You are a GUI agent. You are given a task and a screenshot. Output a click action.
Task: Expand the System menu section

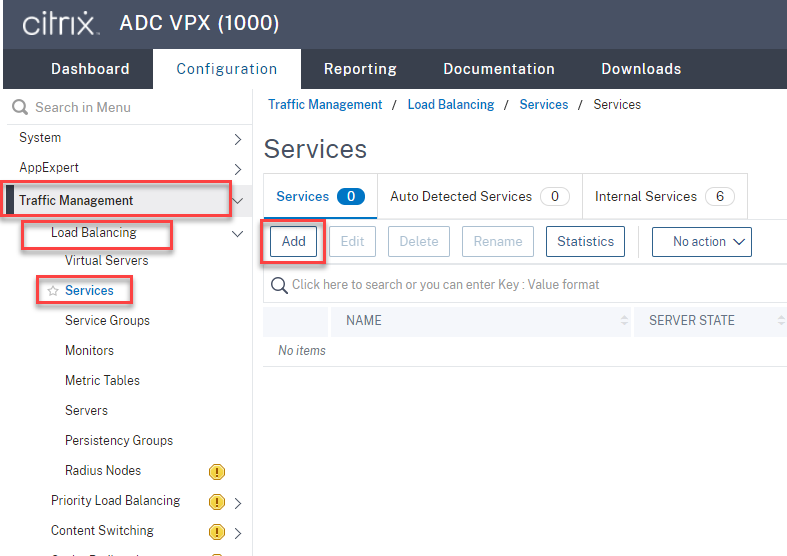tap(238, 138)
